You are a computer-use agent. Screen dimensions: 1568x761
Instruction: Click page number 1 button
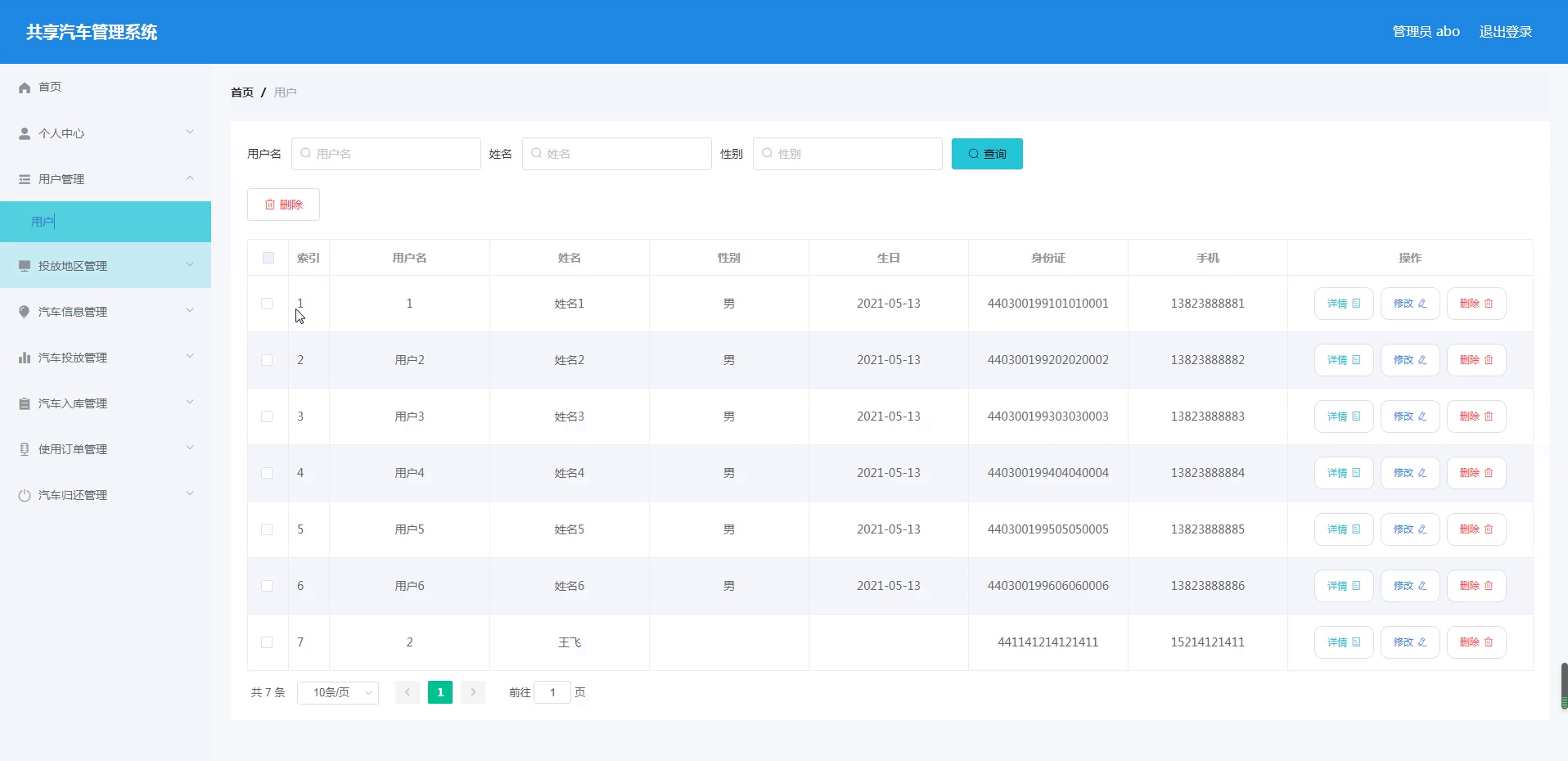tap(440, 692)
